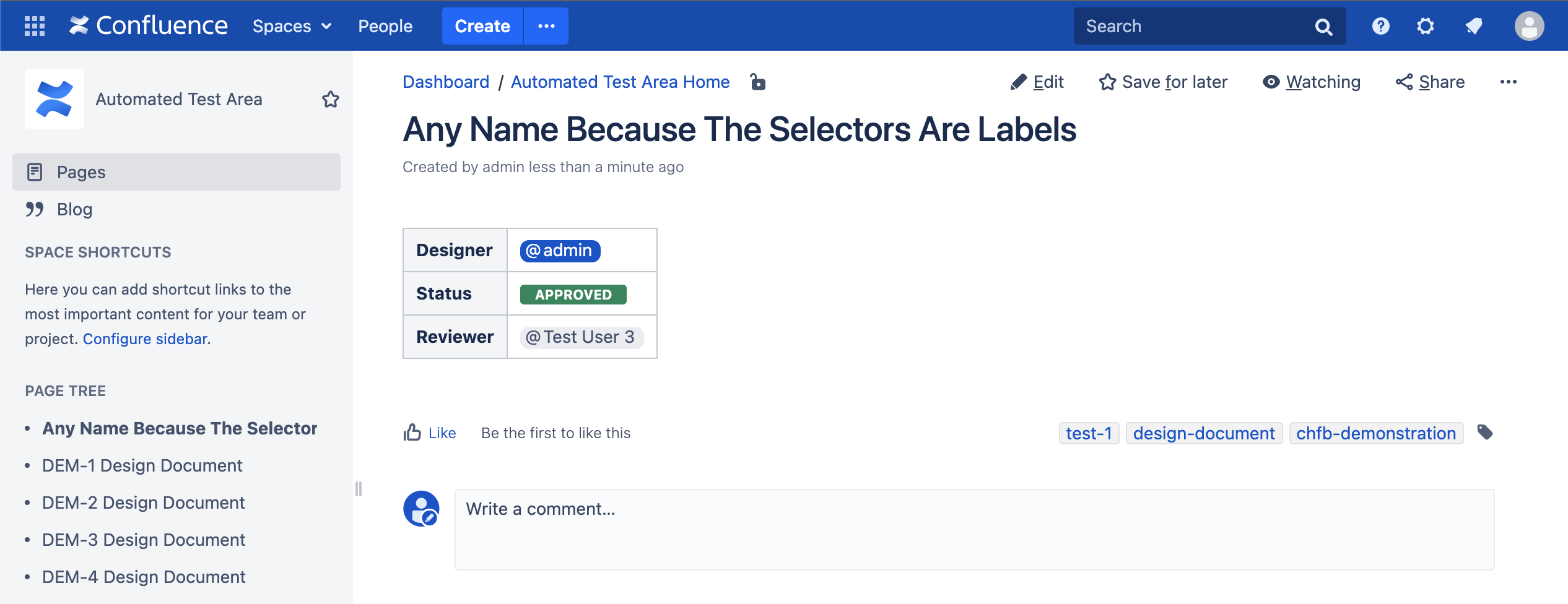This screenshot has width=1568, height=604.
Task: Toggle Save for later on page
Action: 1163,82
